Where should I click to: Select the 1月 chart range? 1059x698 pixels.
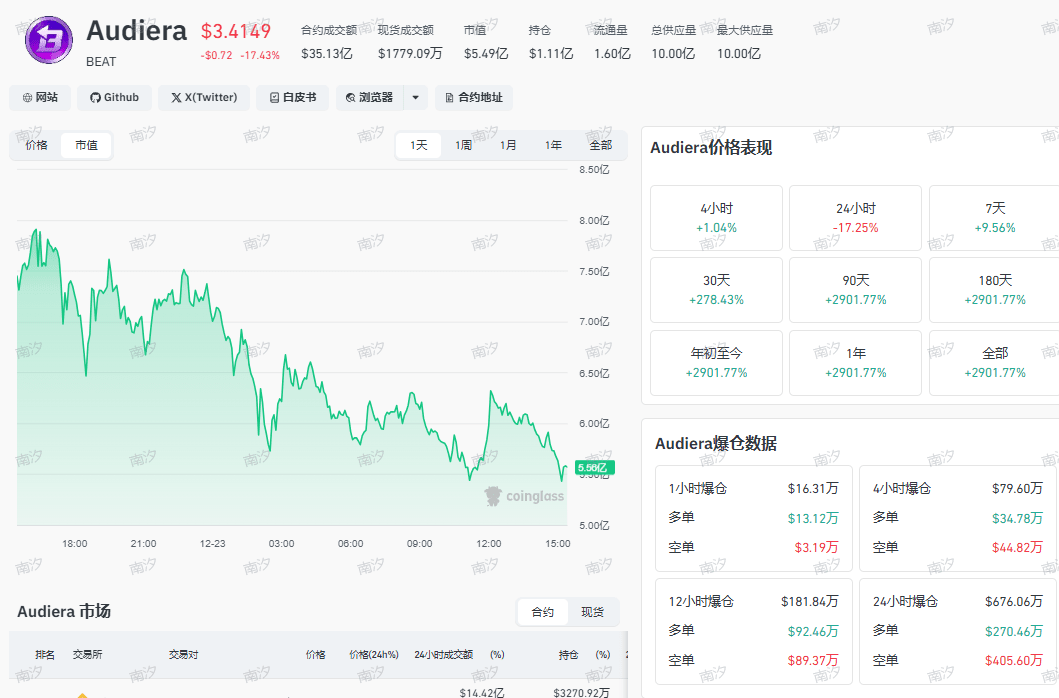[x=508, y=145]
